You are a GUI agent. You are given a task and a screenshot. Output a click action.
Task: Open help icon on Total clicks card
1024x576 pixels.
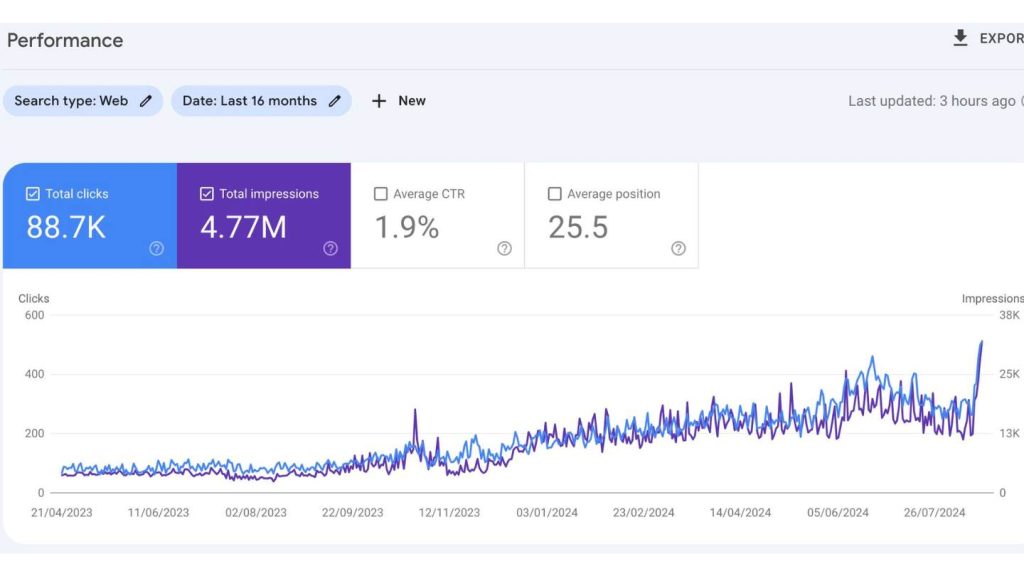click(x=156, y=249)
